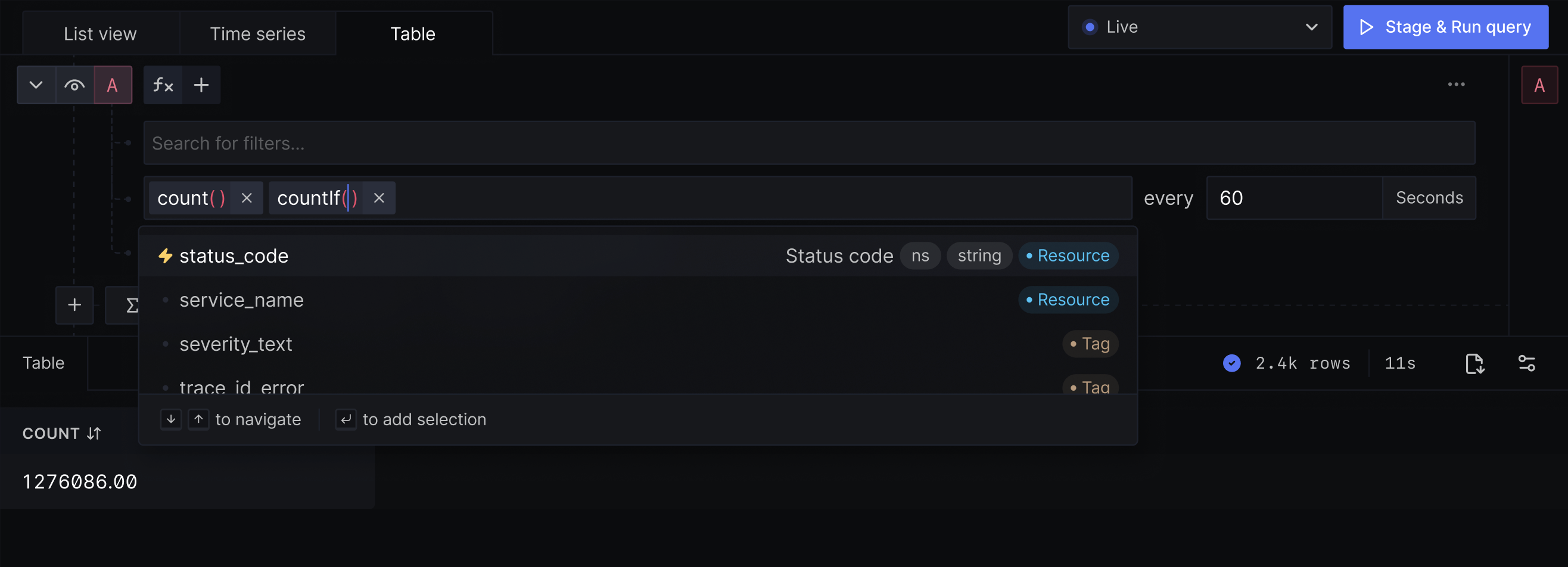The height and width of the screenshot is (567, 1568).
Task: Click the Search for filters input
Action: coord(809,144)
